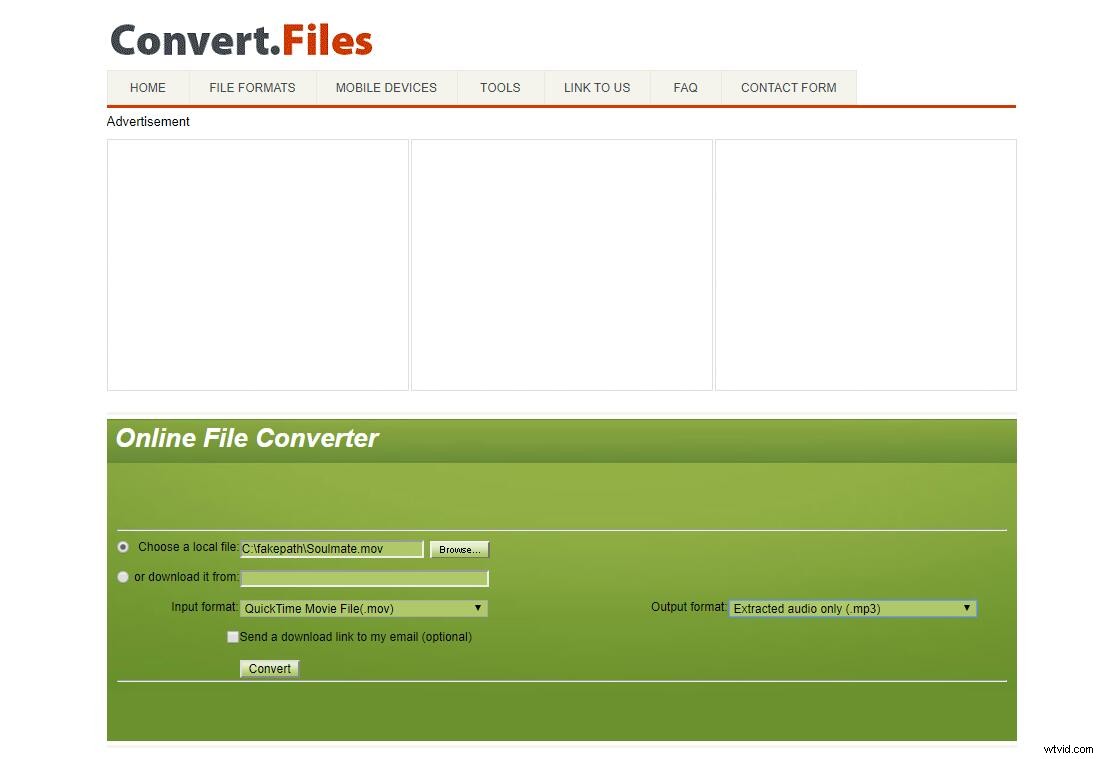The height and width of the screenshot is (759, 1114).
Task: Click the Extracted audio only dropdown arrow
Action: (x=965, y=608)
